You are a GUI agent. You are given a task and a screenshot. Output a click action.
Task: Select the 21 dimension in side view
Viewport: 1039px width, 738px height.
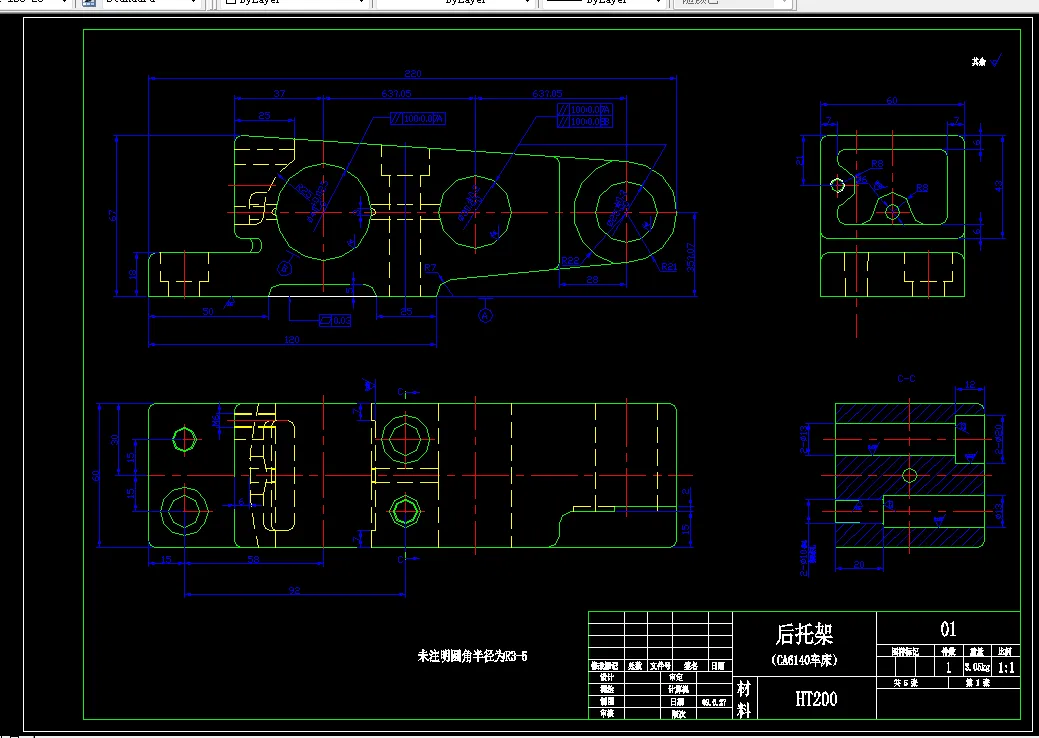(x=800, y=160)
